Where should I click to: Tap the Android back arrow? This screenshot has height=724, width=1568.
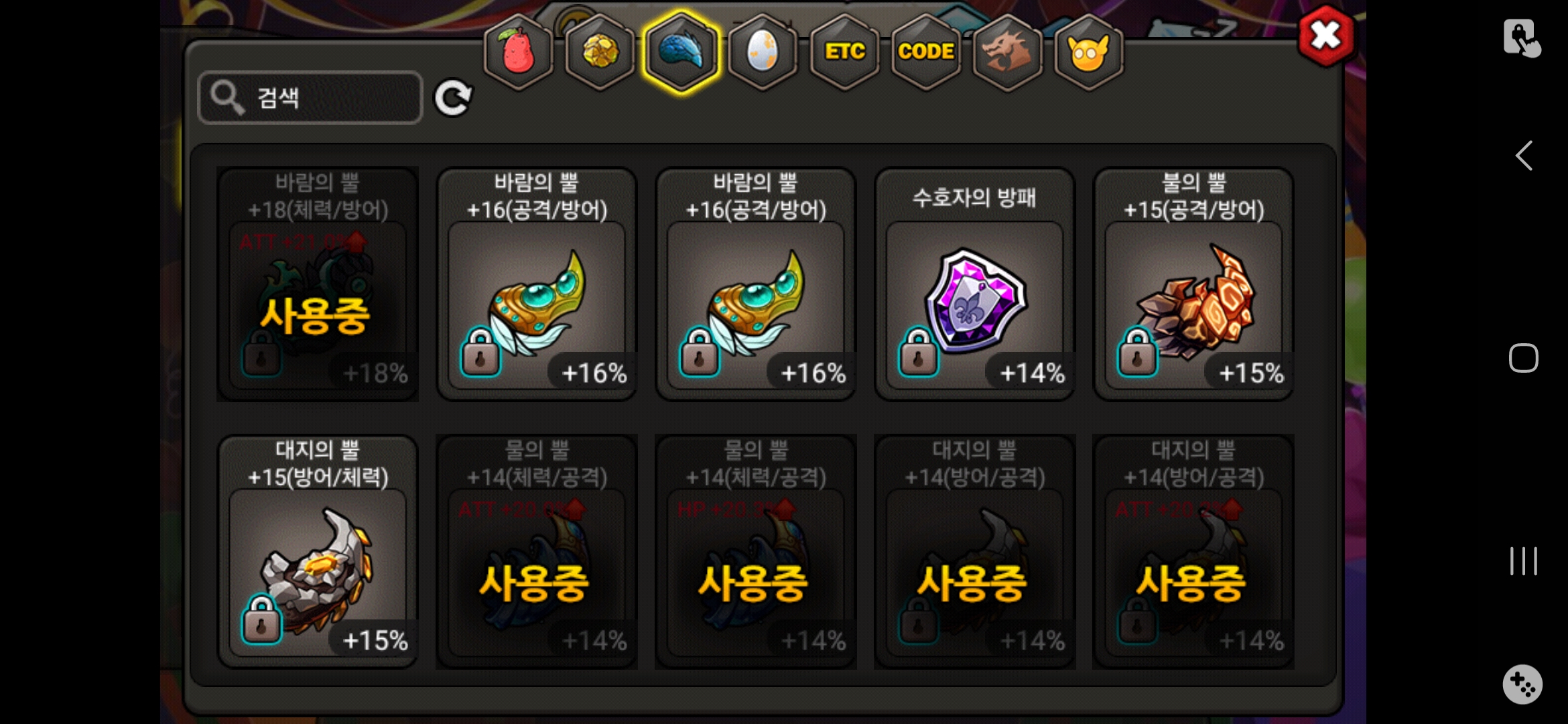[1524, 156]
